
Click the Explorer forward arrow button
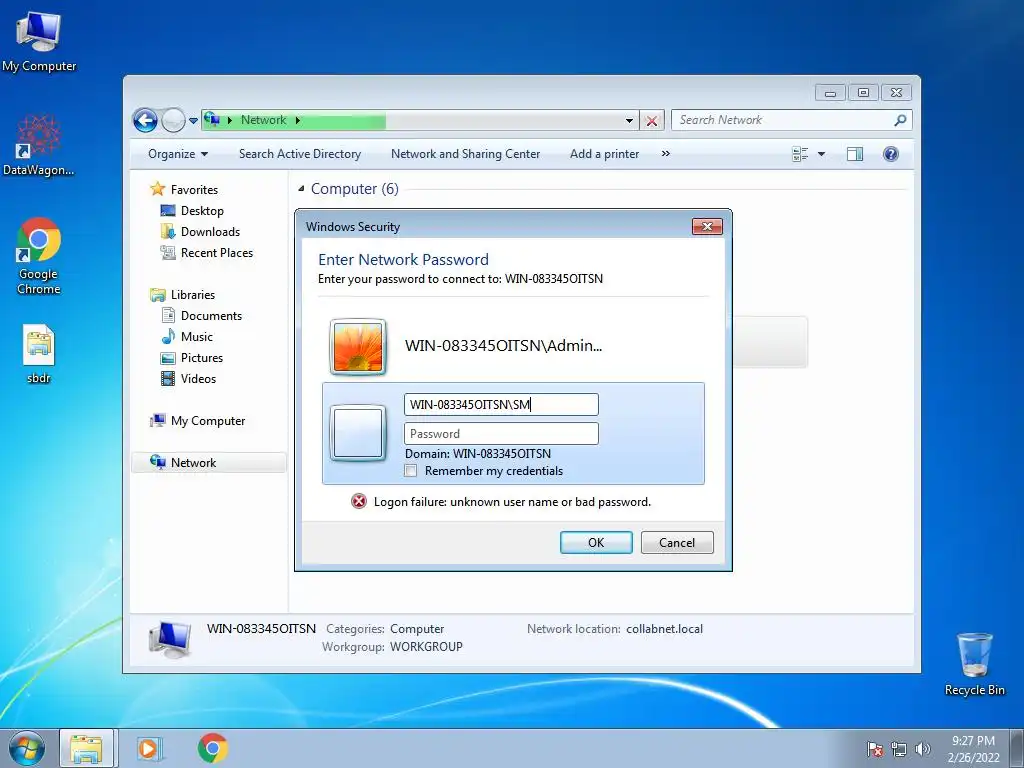pos(173,120)
